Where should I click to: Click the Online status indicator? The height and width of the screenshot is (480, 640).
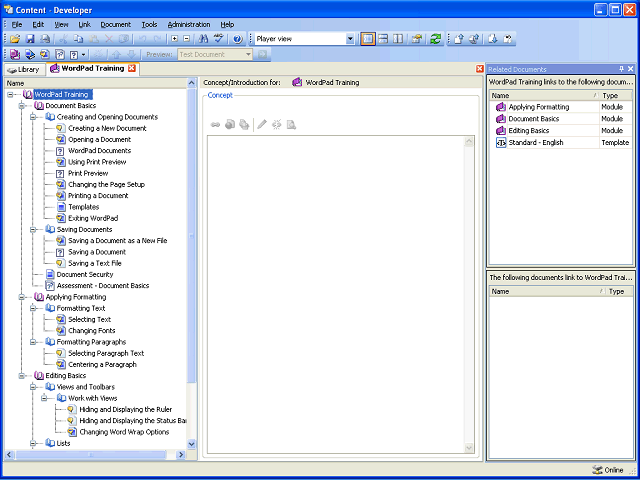click(x=608, y=470)
